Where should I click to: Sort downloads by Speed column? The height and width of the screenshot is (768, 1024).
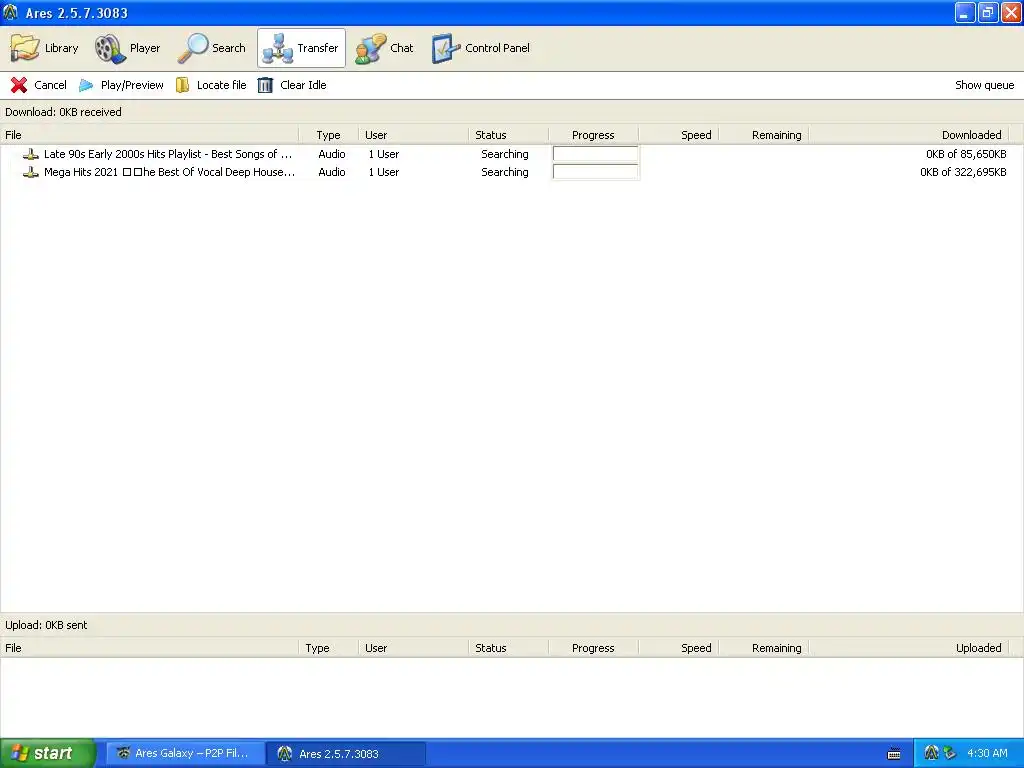pyautogui.click(x=679, y=135)
